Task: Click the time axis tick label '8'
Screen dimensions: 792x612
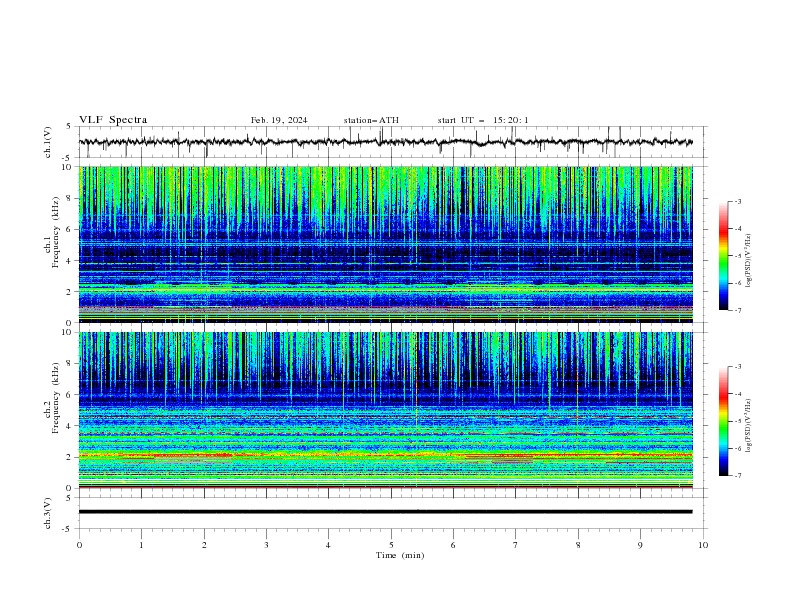Action: click(x=578, y=545)
